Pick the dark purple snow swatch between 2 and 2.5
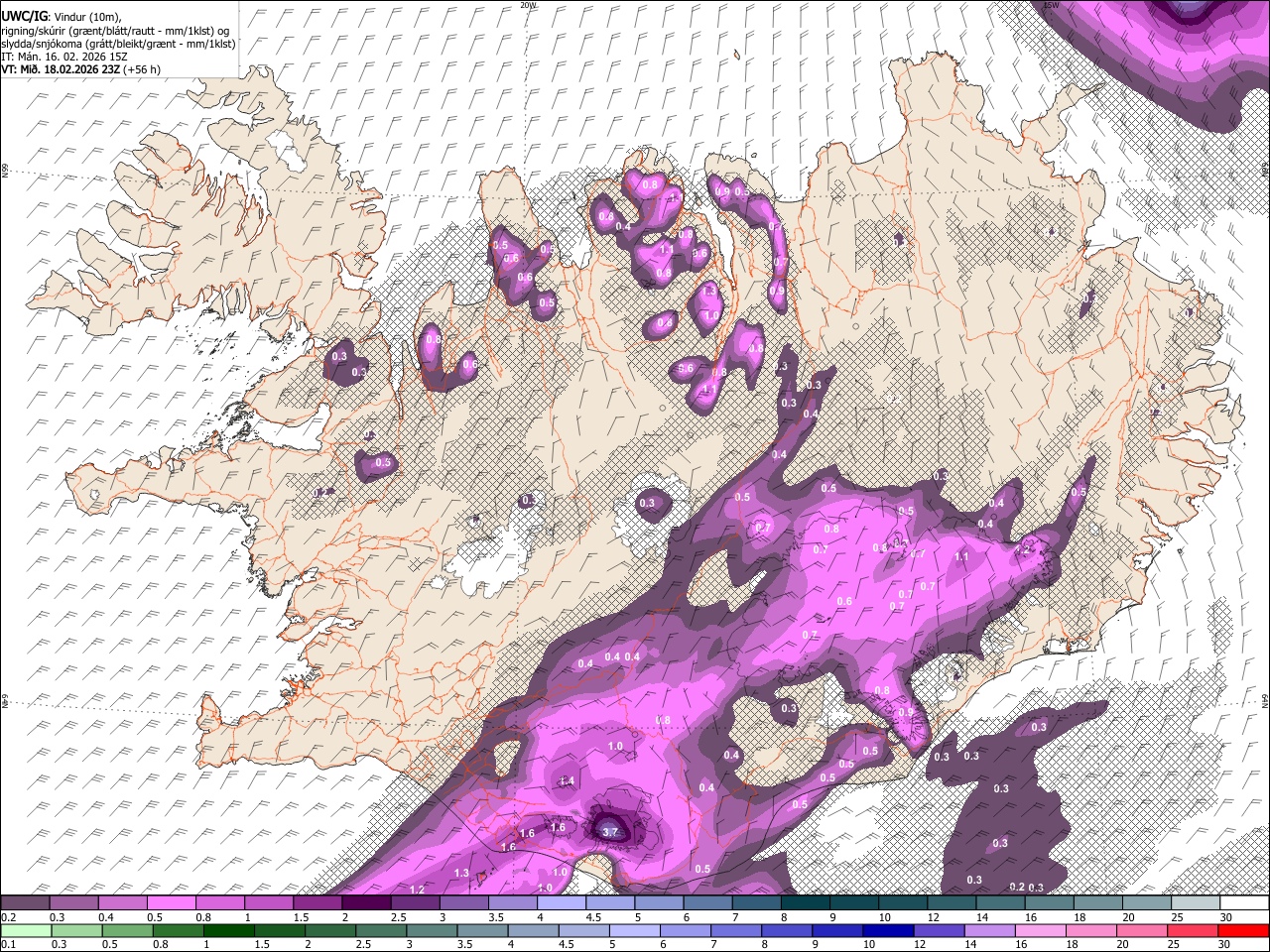The width and height of the screenshot is (1270, 952). 366,902
